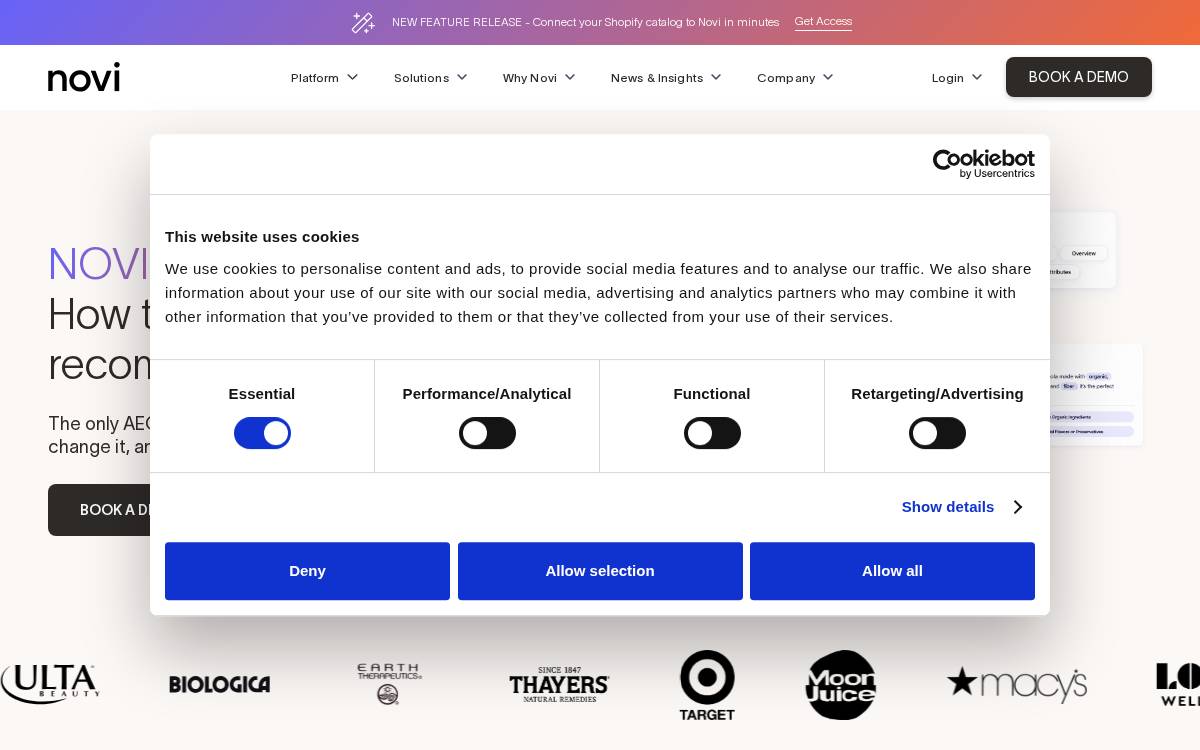Click 'This website uses cookies' heading
The width and height of the screenshot is (1200, 750).
(x=262, y=237)
